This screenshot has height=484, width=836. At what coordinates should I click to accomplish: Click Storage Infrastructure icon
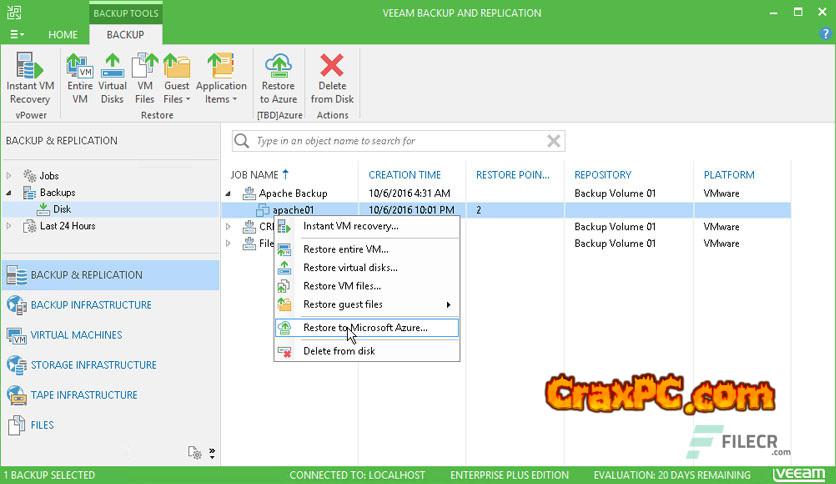click(17, 365)
